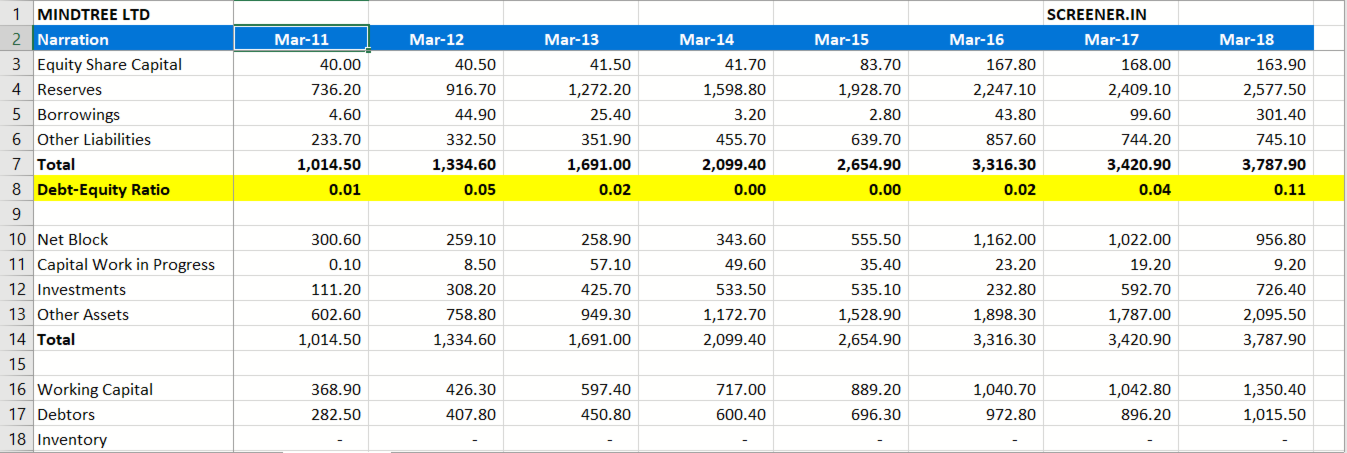Image resolution: width=1347 pixels, height=453 pixels.
Task: Select row header number 15
Action: (x=17, y=364)
